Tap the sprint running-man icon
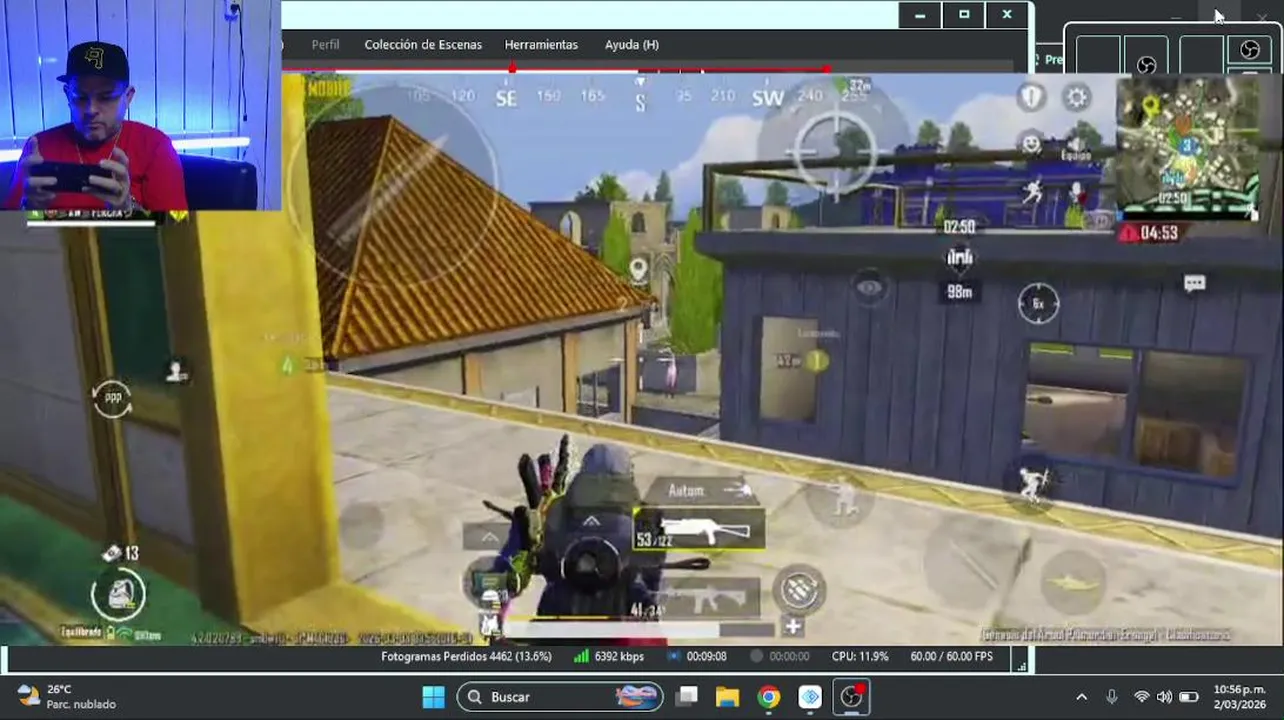 pyautogui.click(x=1032, y=190)
